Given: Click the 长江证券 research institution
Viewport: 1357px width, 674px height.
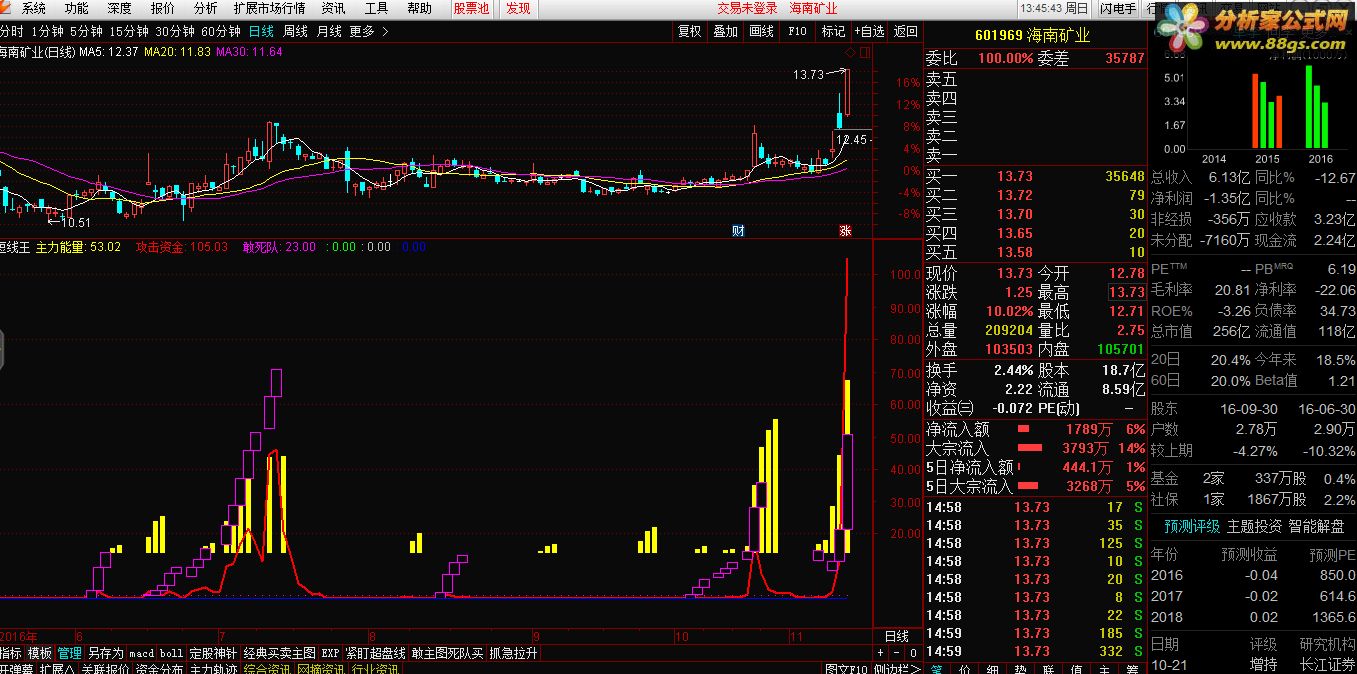Looking at the screenshot, I should click(x=1327, y=664).
